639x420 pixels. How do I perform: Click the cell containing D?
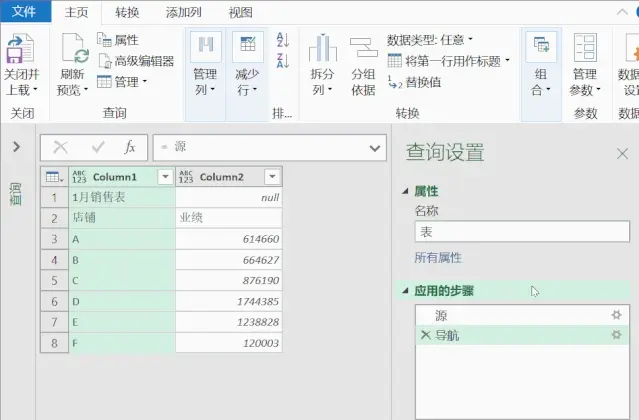122,301
